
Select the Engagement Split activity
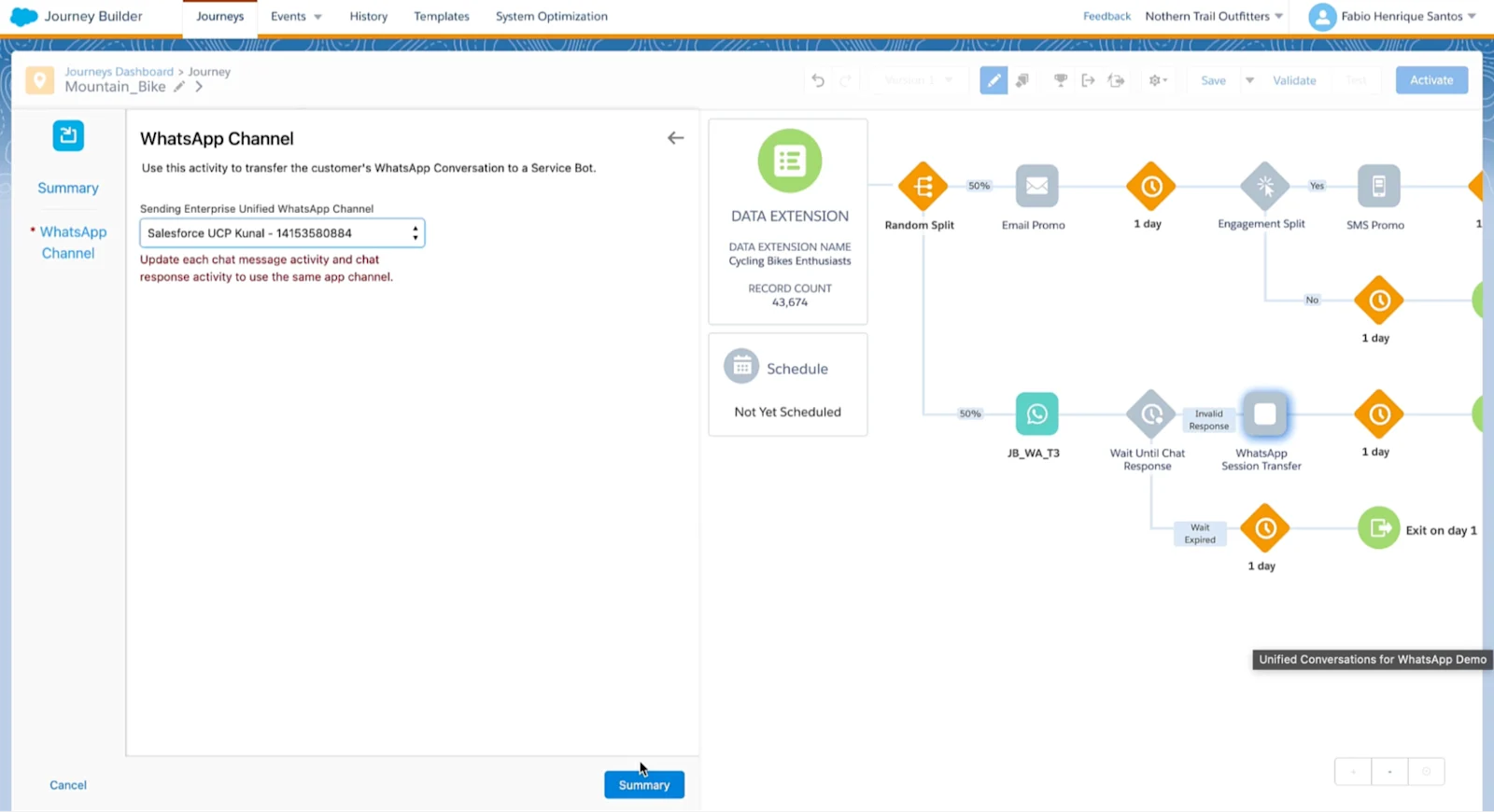[1264, 186]
